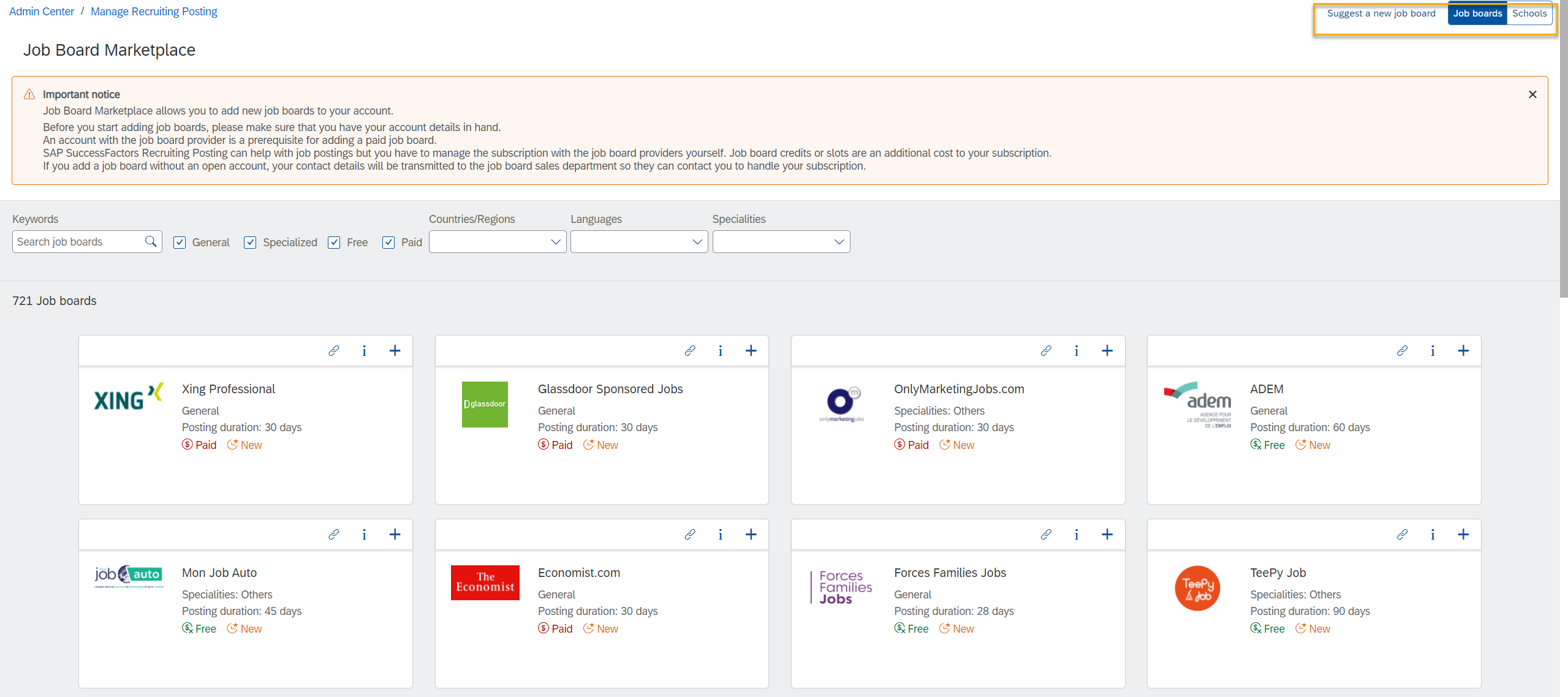Viewport: 1568px width, 697px height.
Task: Click the Forces Families Jobs logo
Action: point(842,588)
